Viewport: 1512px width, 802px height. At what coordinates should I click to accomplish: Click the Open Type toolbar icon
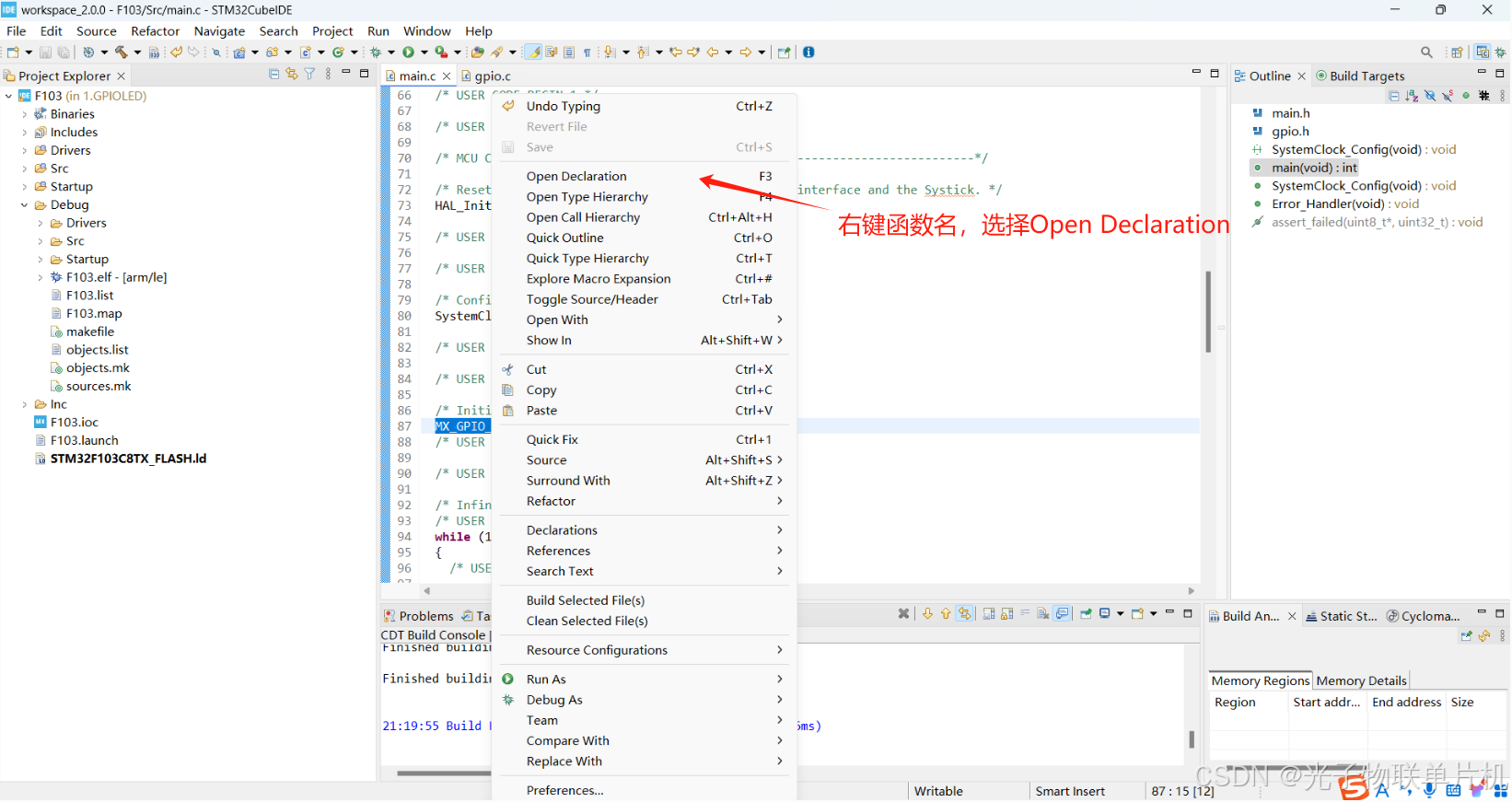(x=477, y=52)
